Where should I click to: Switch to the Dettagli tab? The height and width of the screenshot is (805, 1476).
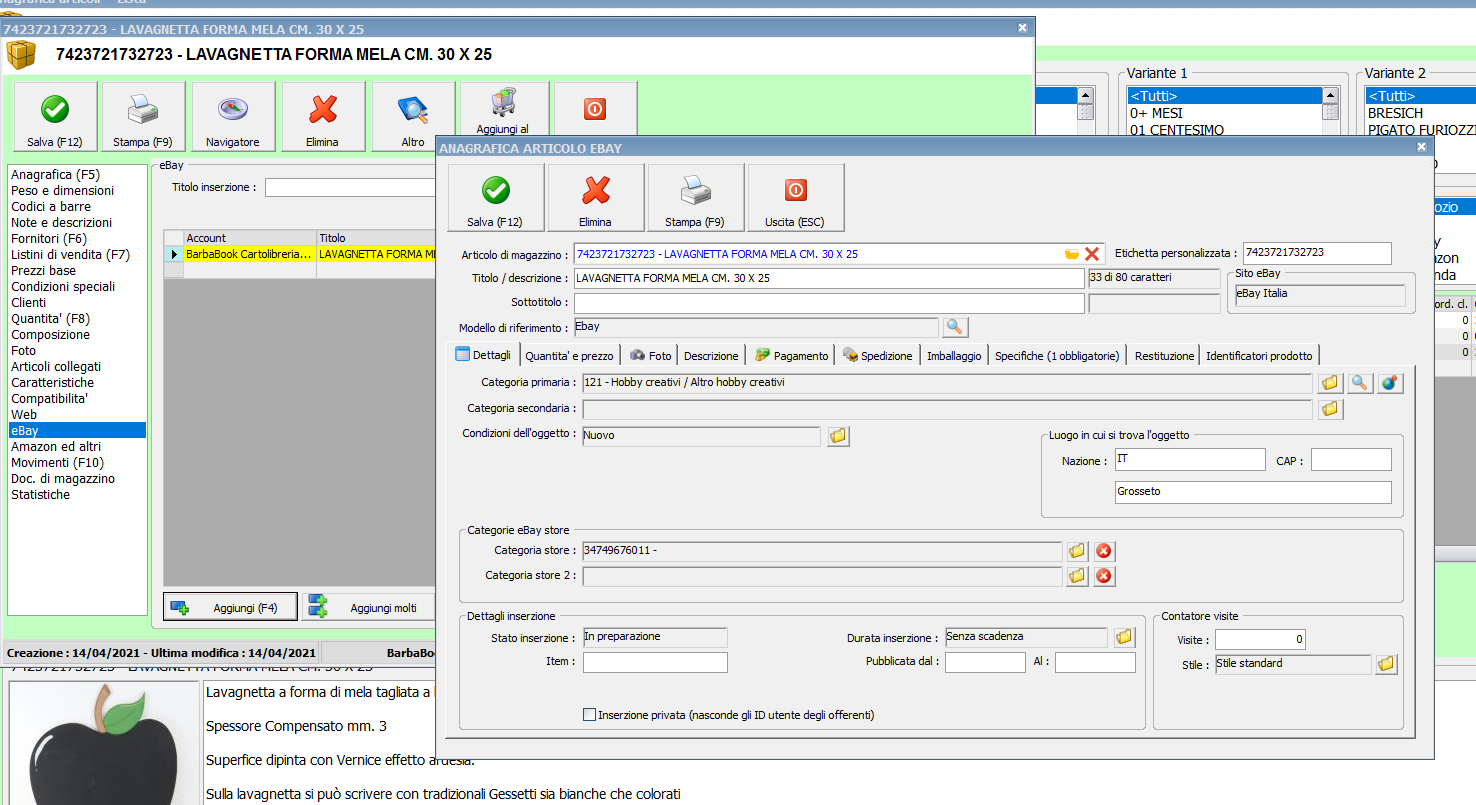pos(483,355)
